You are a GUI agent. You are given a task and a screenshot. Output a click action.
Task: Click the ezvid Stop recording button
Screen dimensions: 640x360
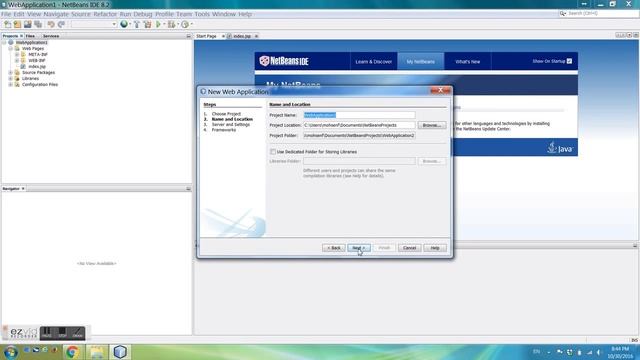point(62,333)
